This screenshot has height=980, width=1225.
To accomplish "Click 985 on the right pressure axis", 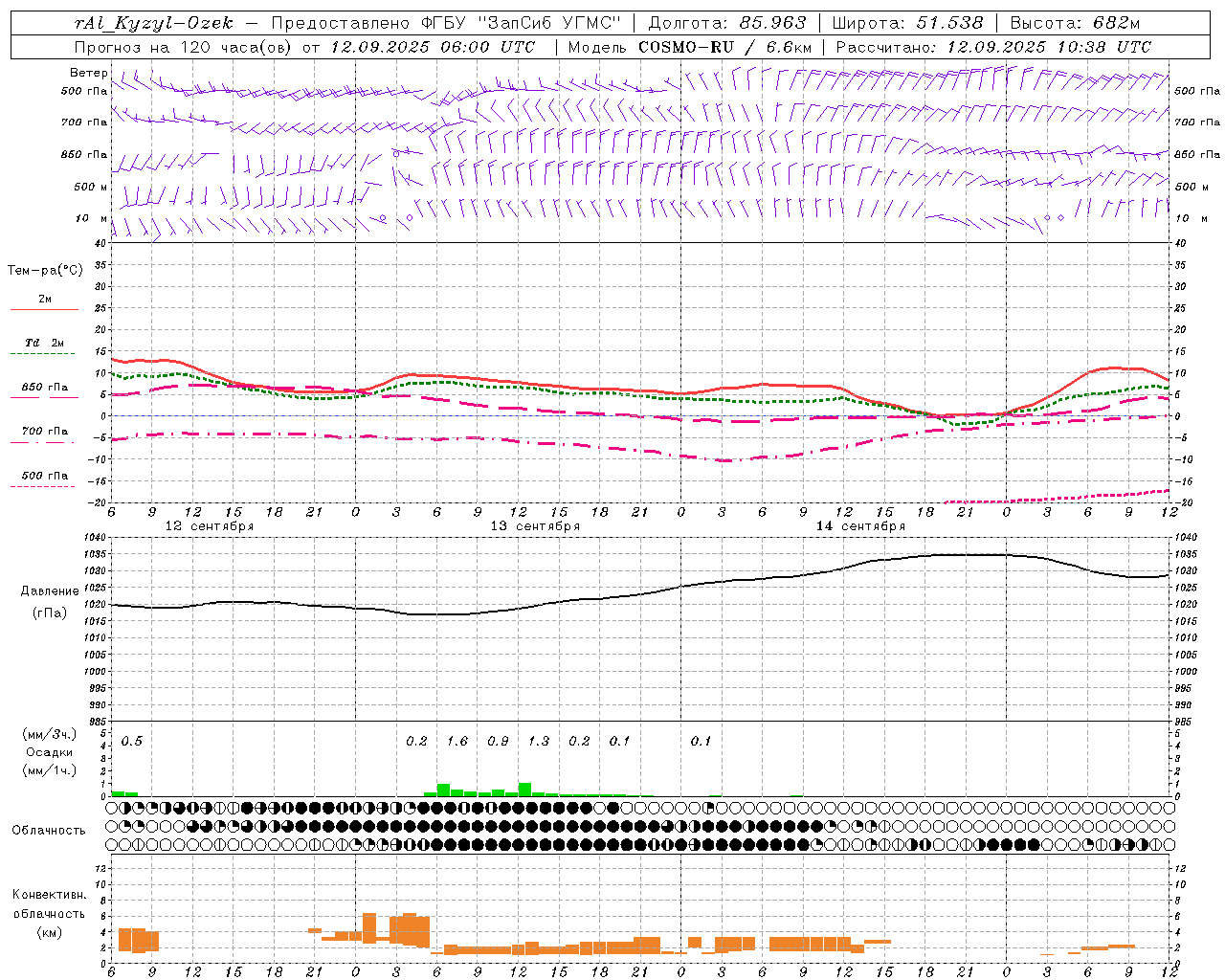I will (x=1185, y=722).
